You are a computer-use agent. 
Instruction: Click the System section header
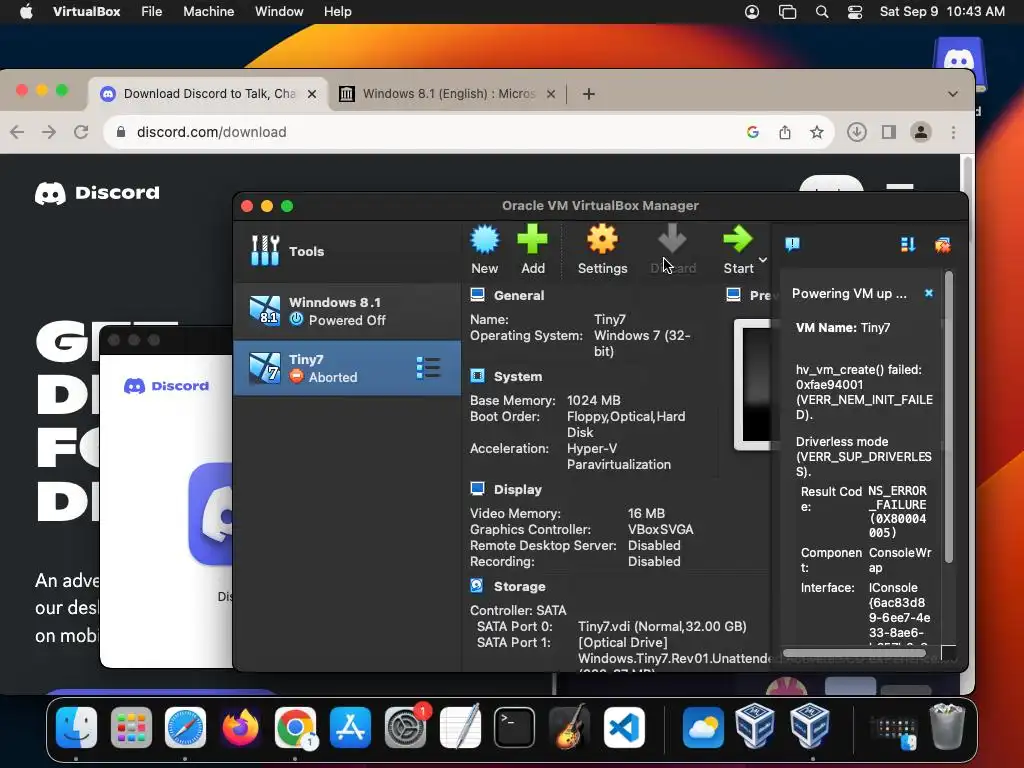click(x=518, y=376)
